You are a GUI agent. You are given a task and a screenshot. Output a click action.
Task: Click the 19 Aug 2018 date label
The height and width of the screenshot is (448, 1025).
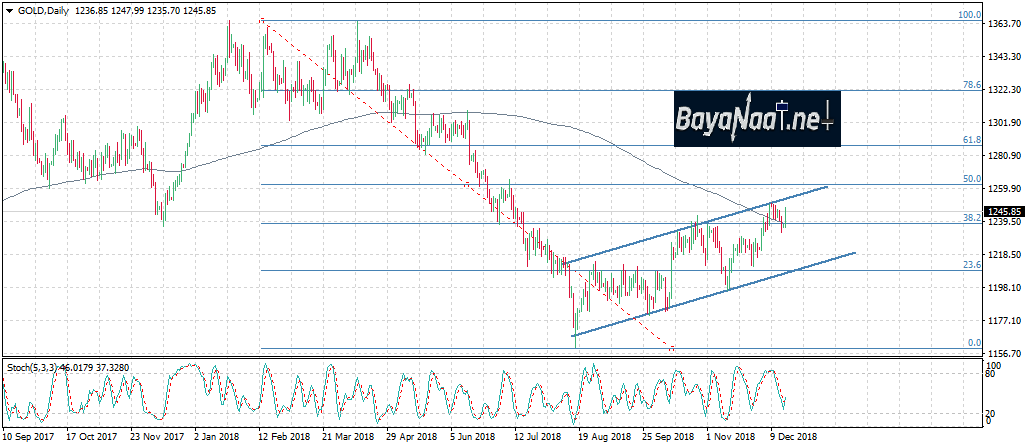[604, 437]
